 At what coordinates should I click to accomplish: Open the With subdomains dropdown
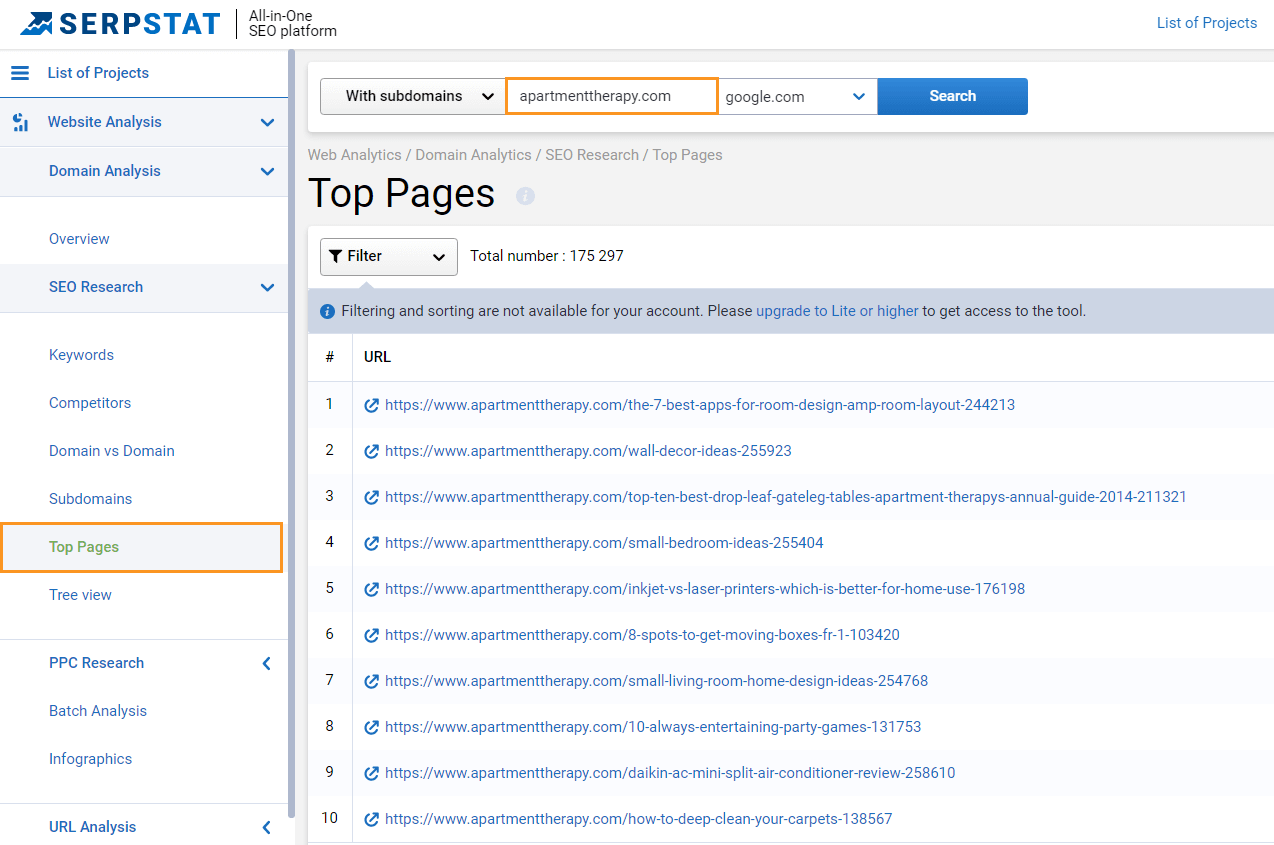coord(413,96)
